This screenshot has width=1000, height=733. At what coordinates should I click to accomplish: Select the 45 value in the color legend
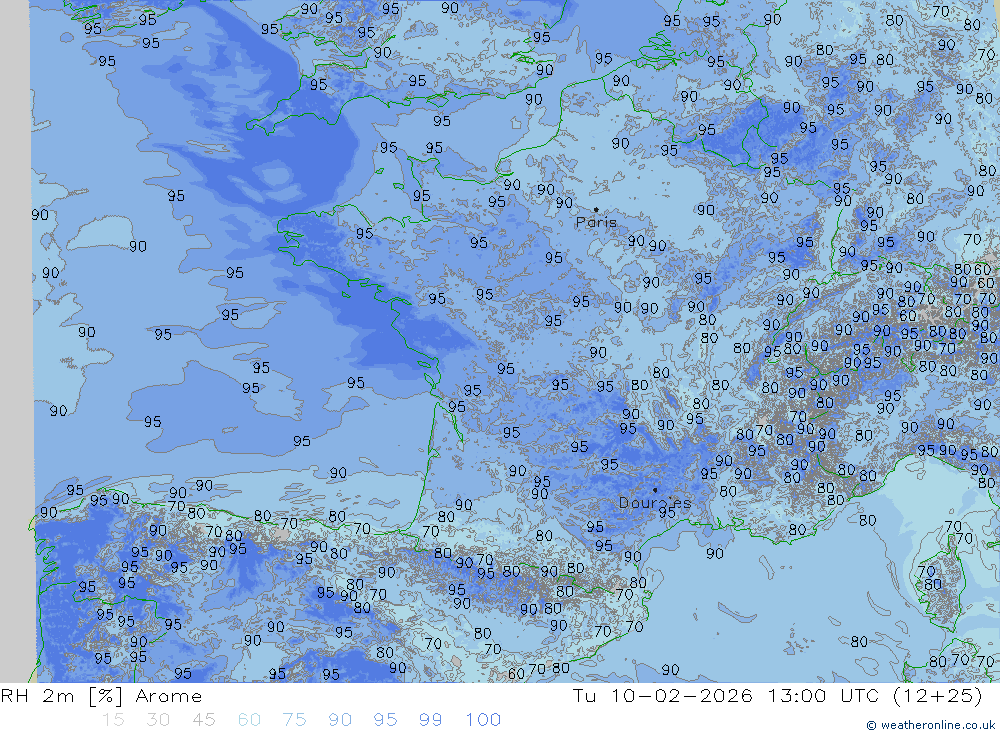click(203, 720)
